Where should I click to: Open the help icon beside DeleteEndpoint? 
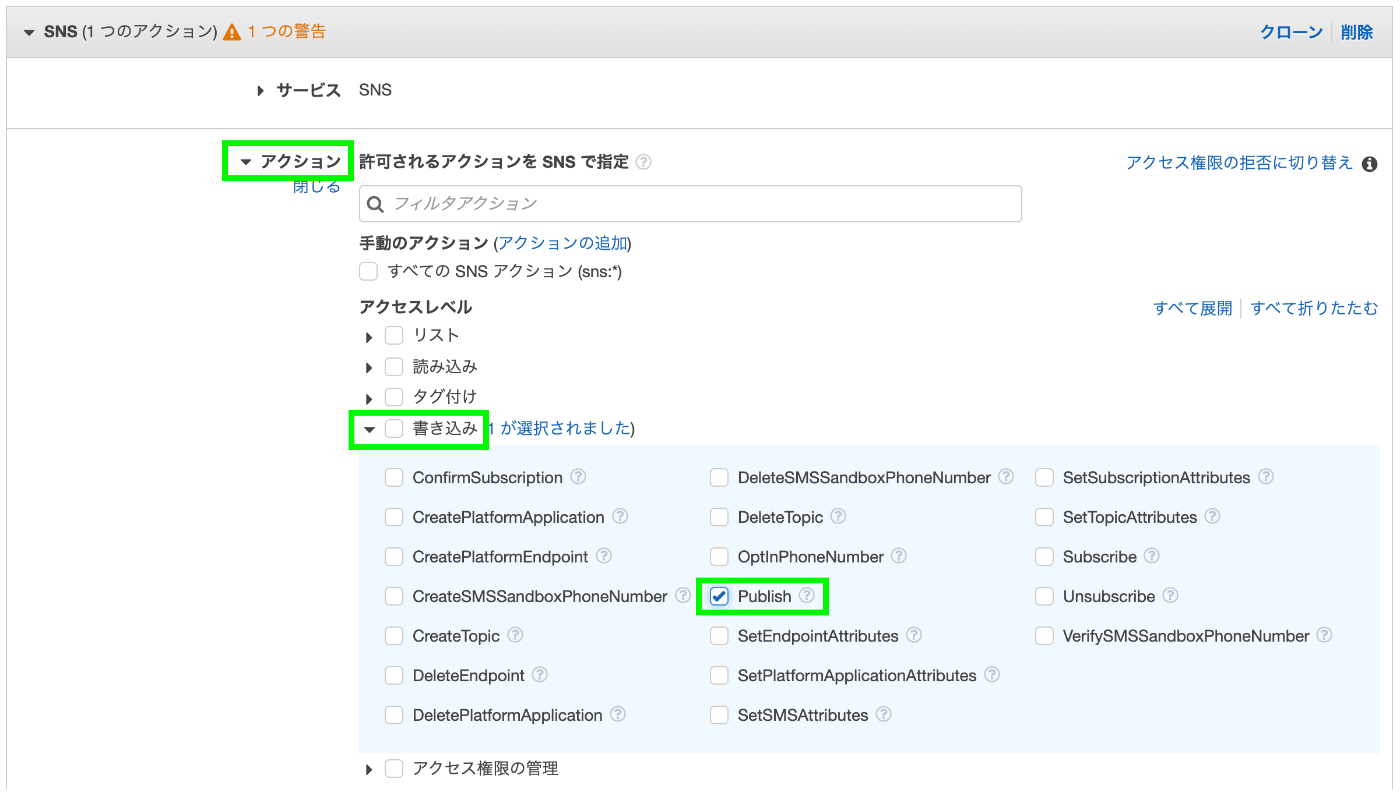click(x=540, y=675)
